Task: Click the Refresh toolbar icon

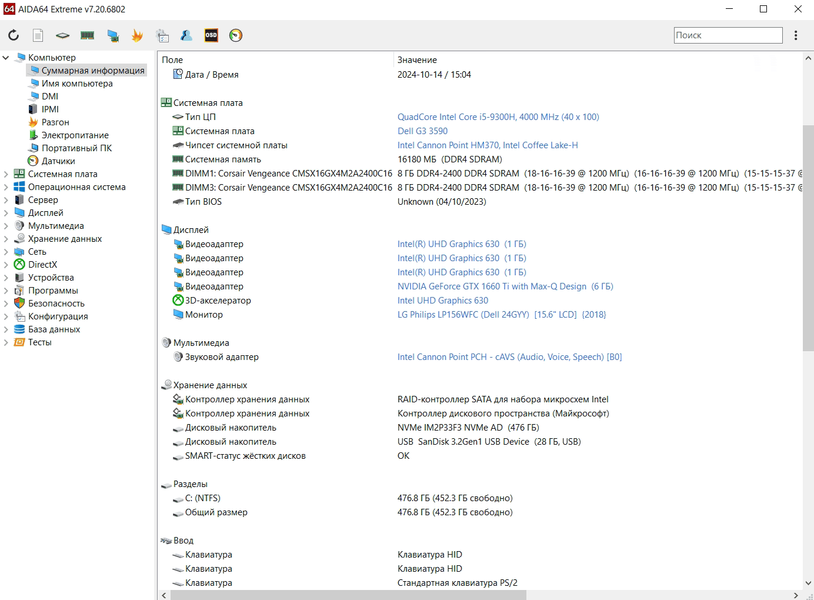Action: coord(13,35)
